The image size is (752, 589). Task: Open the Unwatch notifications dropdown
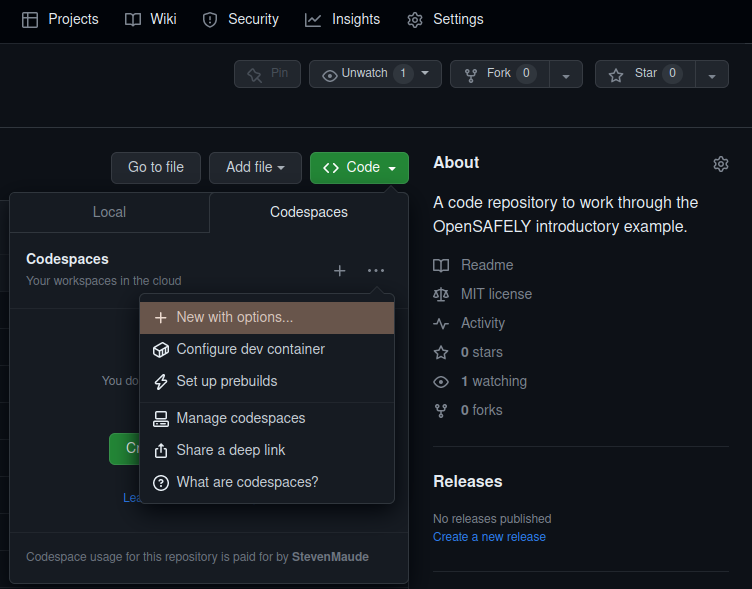(375, 74)
